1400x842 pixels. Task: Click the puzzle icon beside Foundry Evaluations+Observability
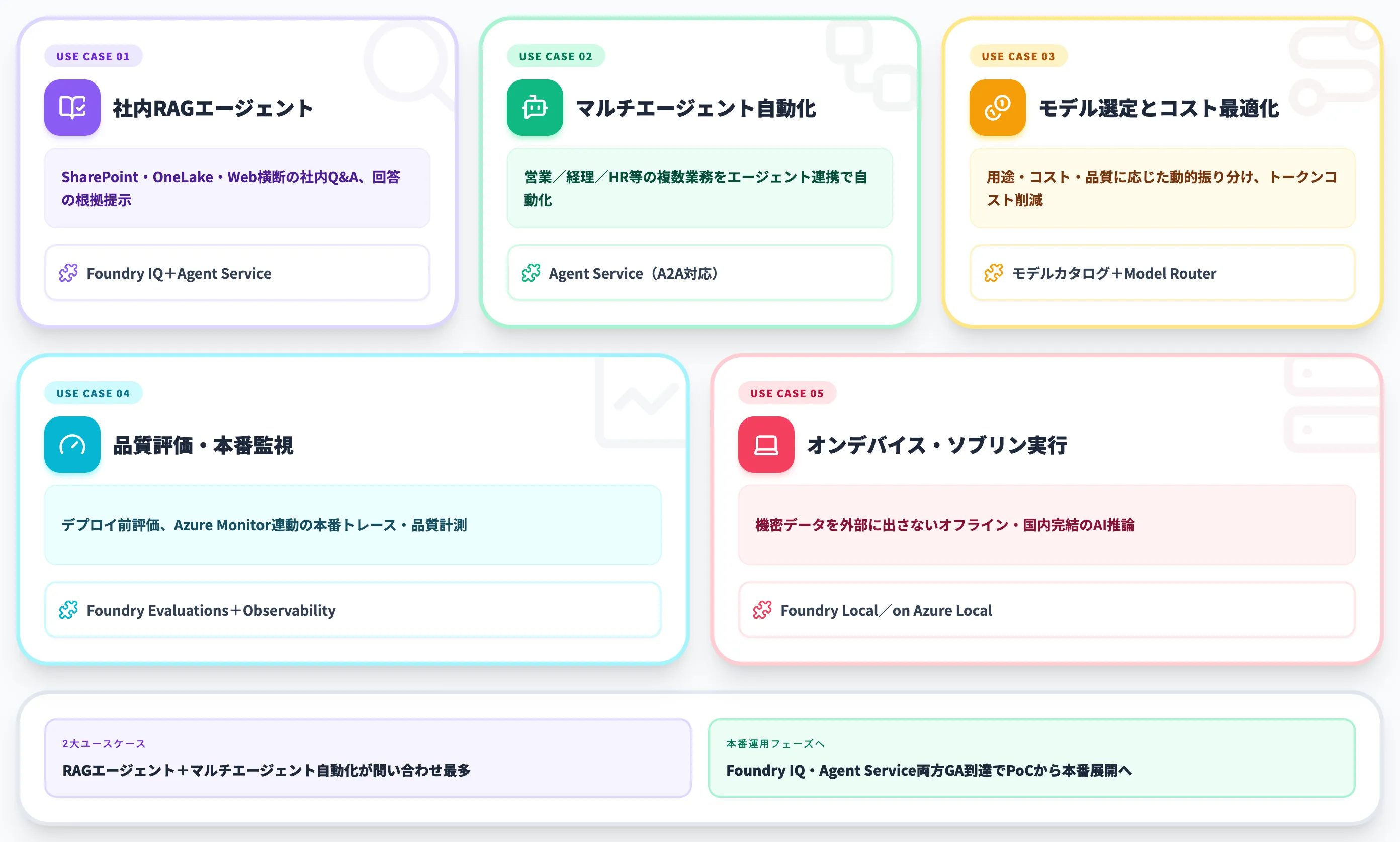68,610
